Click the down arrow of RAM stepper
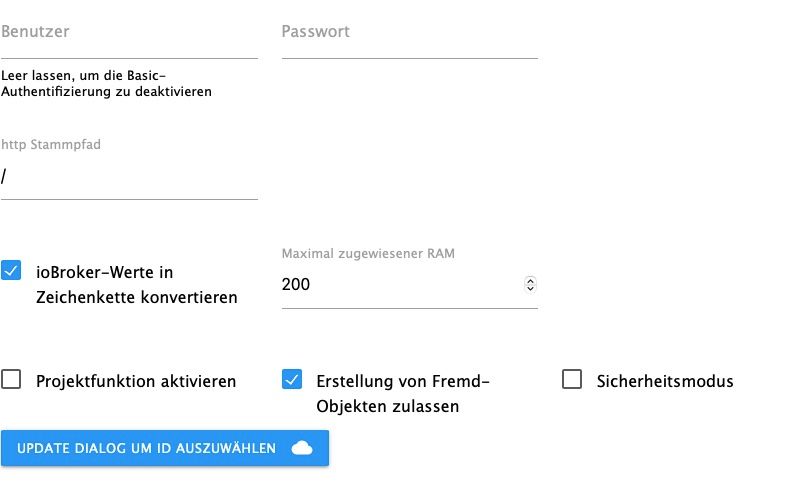Screen dimensions: 805x486 530,288
